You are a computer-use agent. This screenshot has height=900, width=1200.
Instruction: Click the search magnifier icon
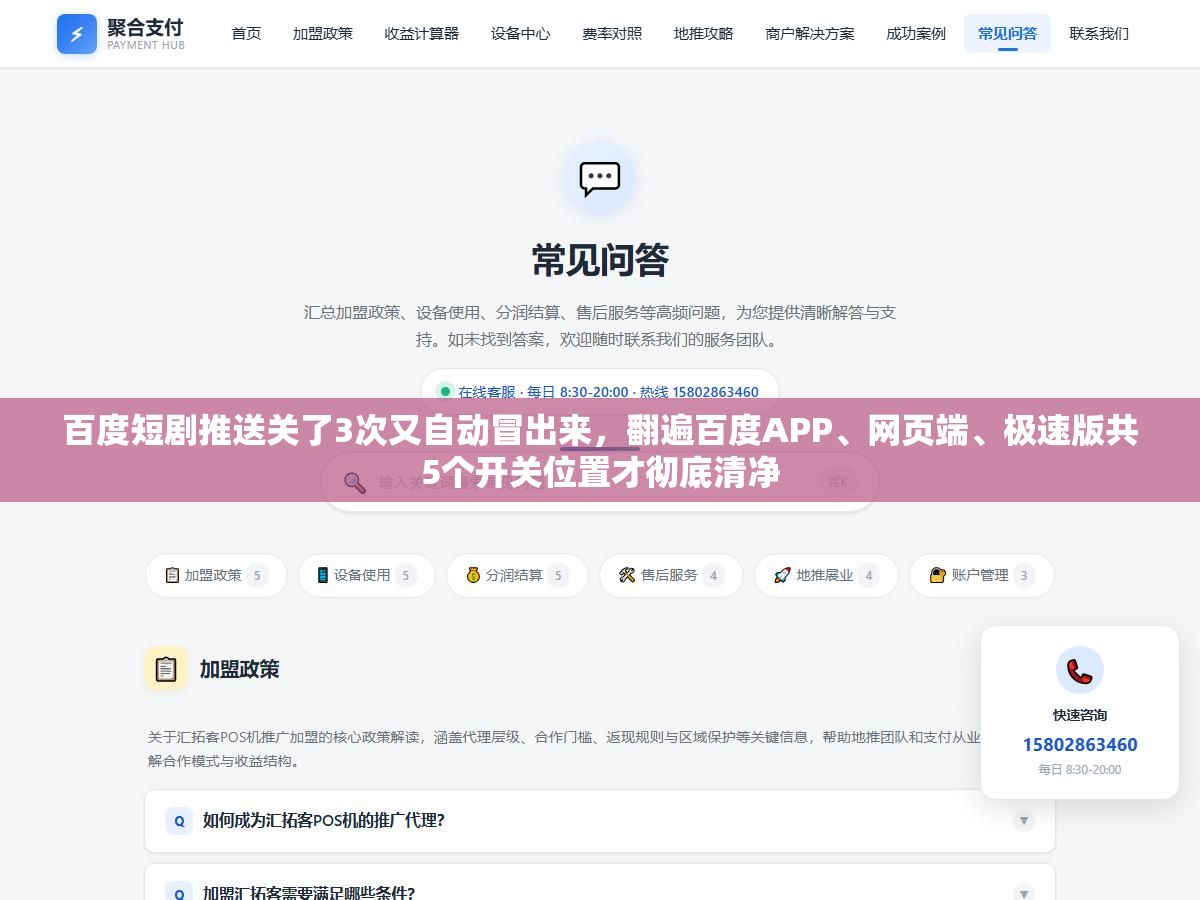pos(355,482)
